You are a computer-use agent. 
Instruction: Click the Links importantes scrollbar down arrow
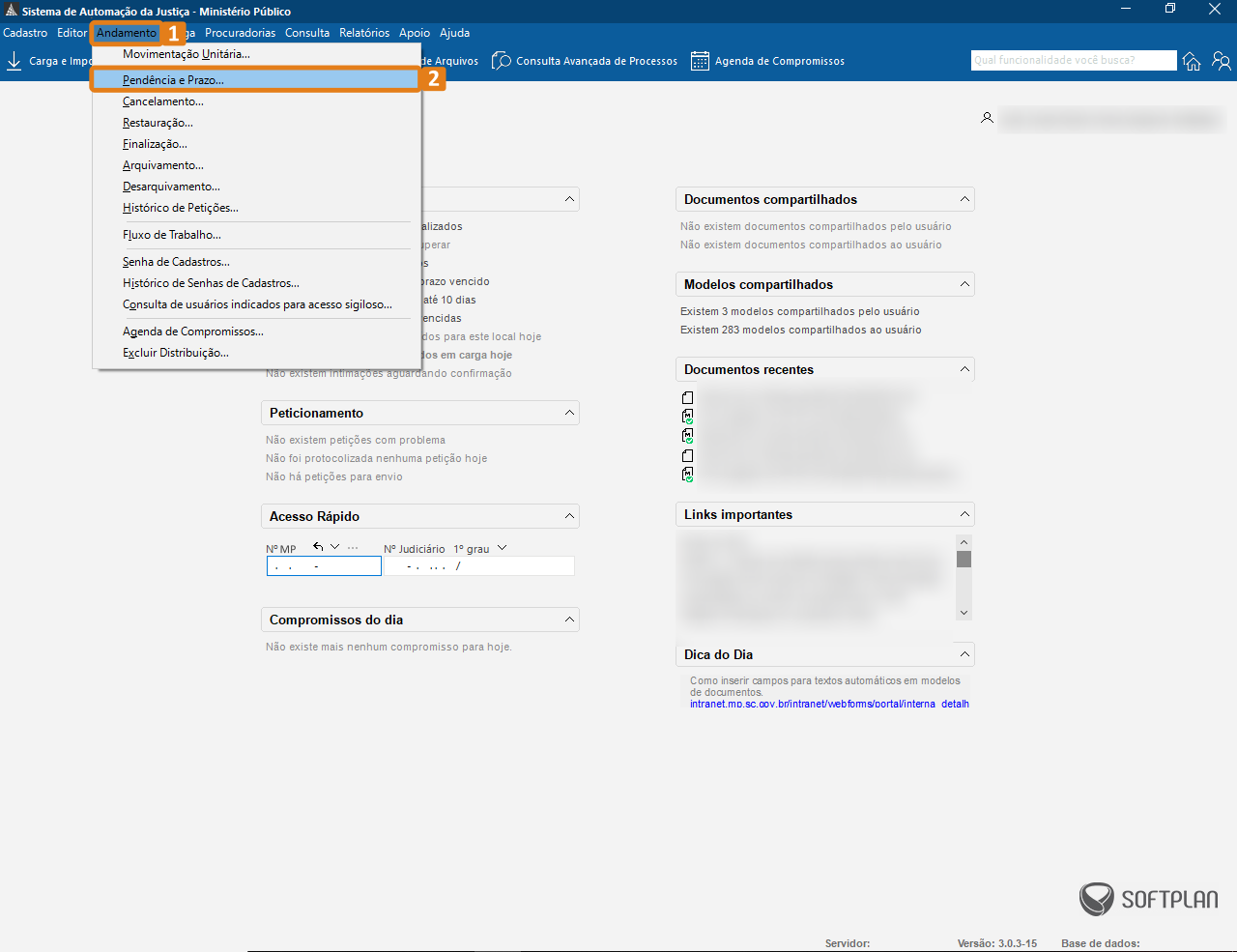964,613
